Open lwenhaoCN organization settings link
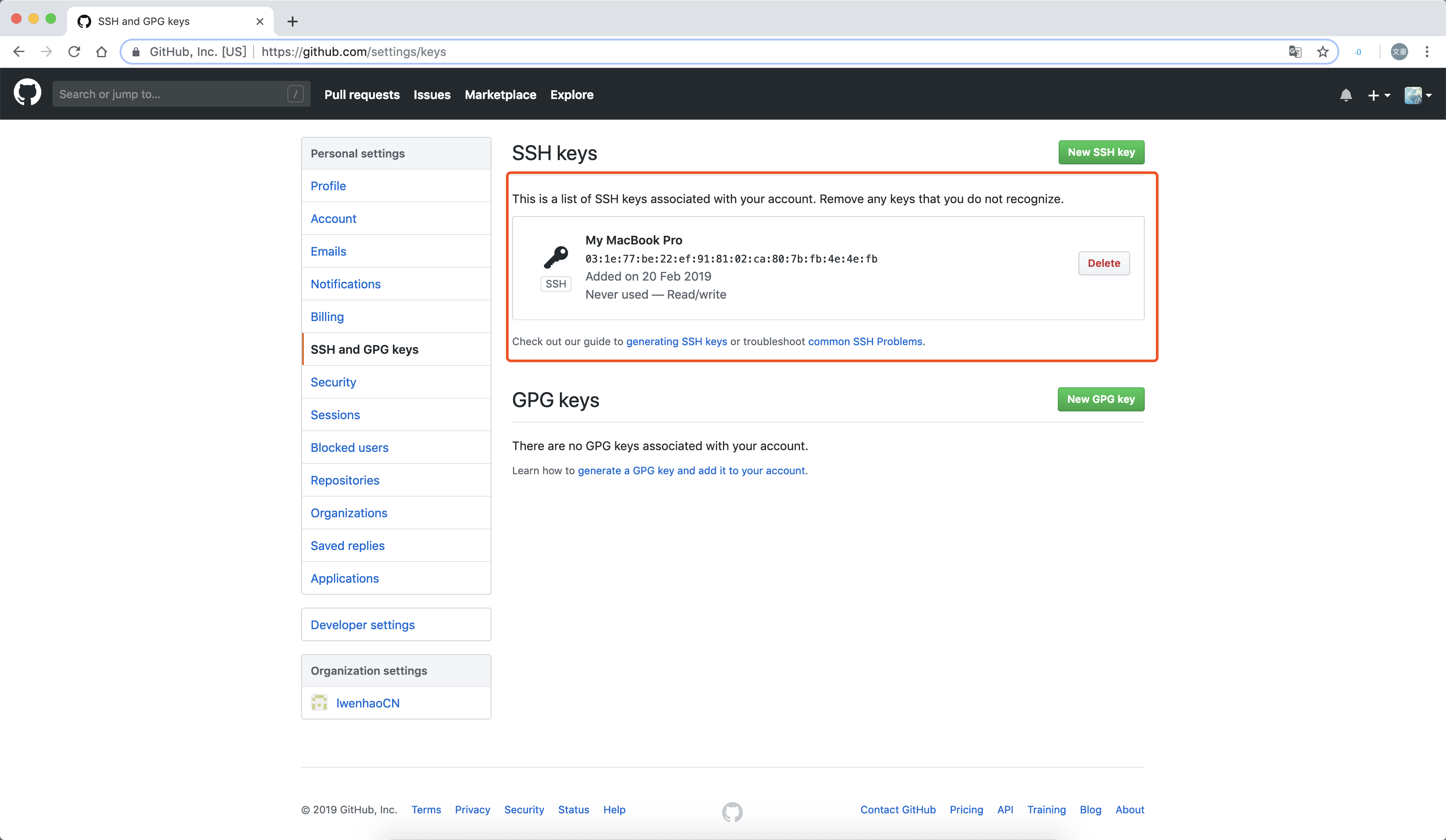This screenshot has width=1446, height=840. (368, 703)
